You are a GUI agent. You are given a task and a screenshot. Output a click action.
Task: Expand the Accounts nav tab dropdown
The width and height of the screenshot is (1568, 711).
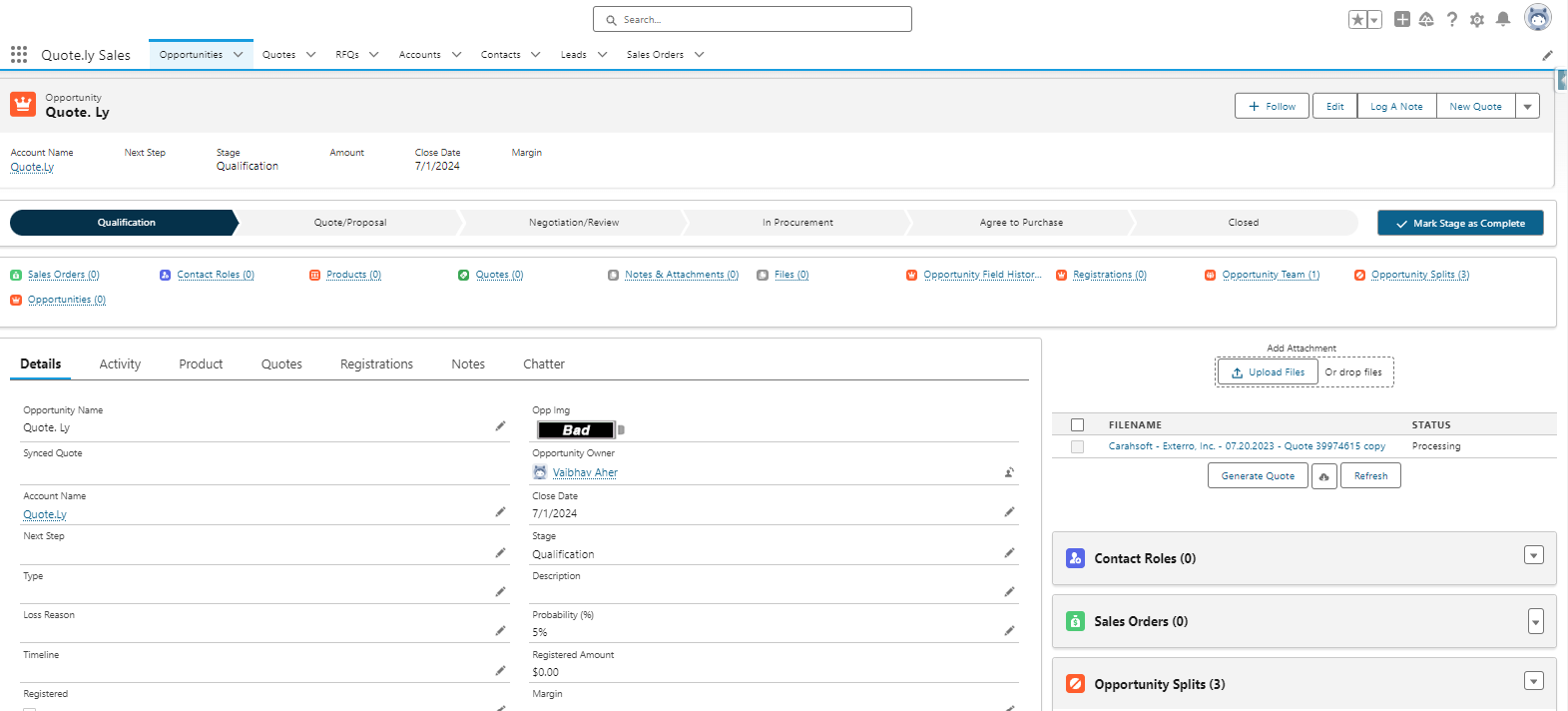pos(456,55)
